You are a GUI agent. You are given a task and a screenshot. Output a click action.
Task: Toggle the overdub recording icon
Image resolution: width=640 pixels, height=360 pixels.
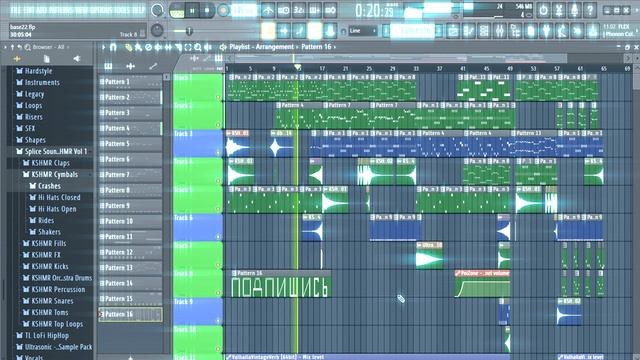coord(314,11)
